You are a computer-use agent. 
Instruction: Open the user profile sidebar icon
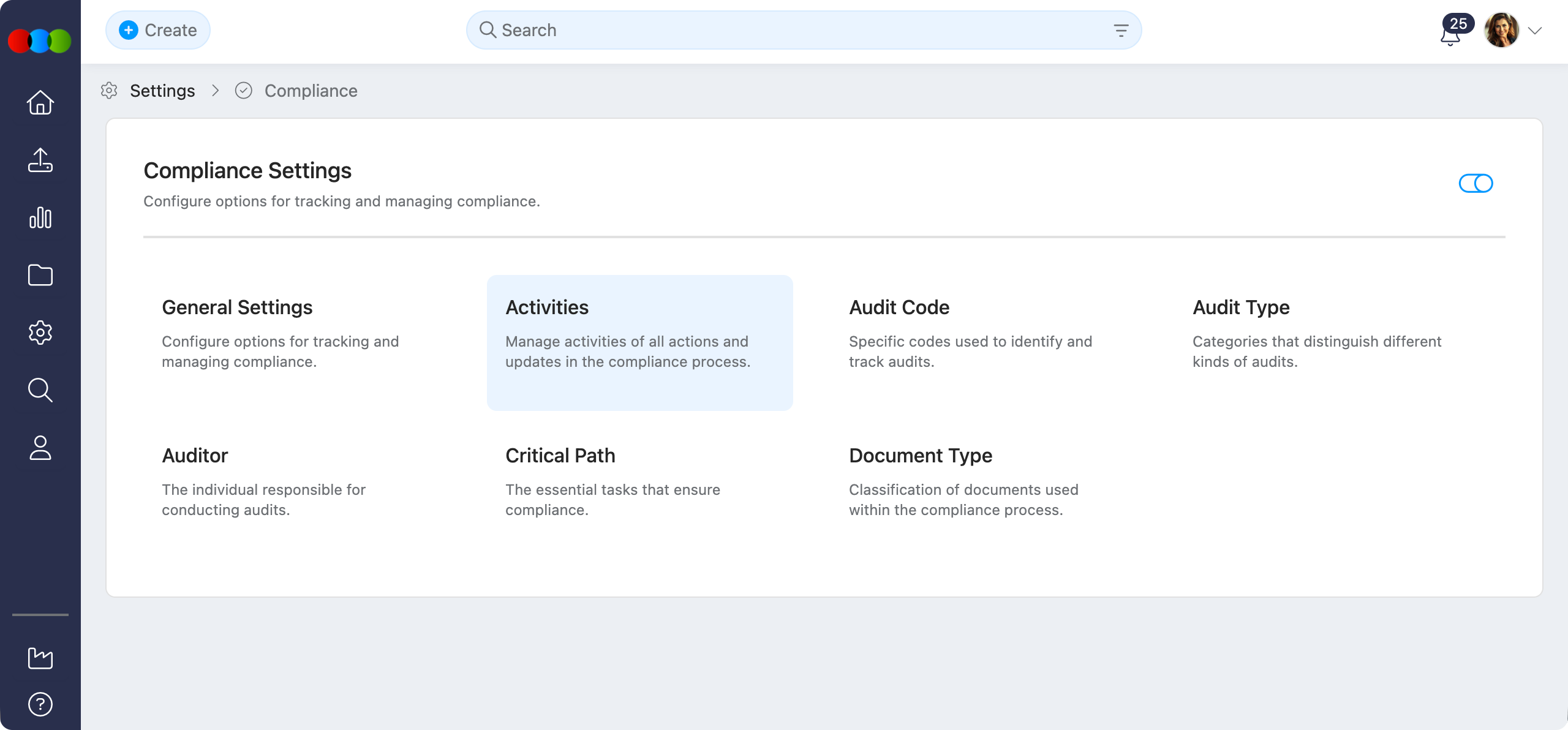(40, 448)
